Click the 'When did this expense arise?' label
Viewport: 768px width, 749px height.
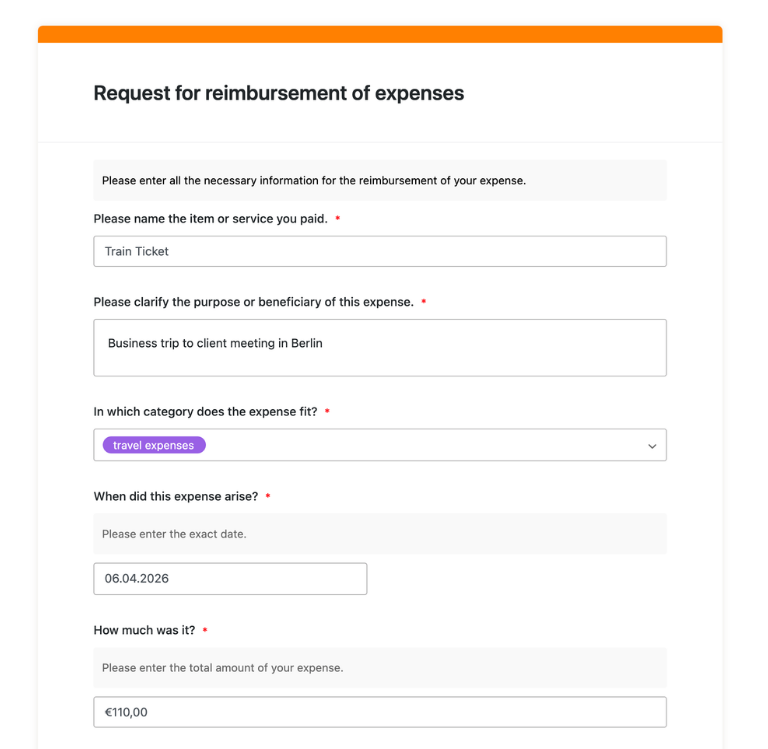[x=175, y=496]
